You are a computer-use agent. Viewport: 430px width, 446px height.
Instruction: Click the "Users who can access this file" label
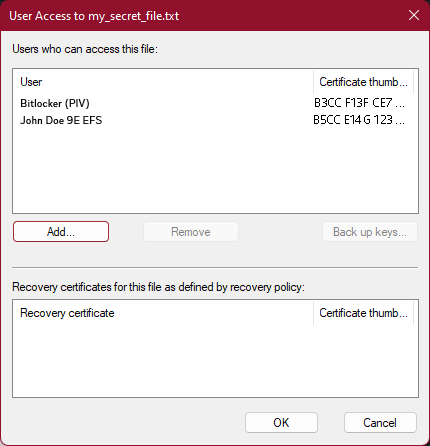point(85,49)
